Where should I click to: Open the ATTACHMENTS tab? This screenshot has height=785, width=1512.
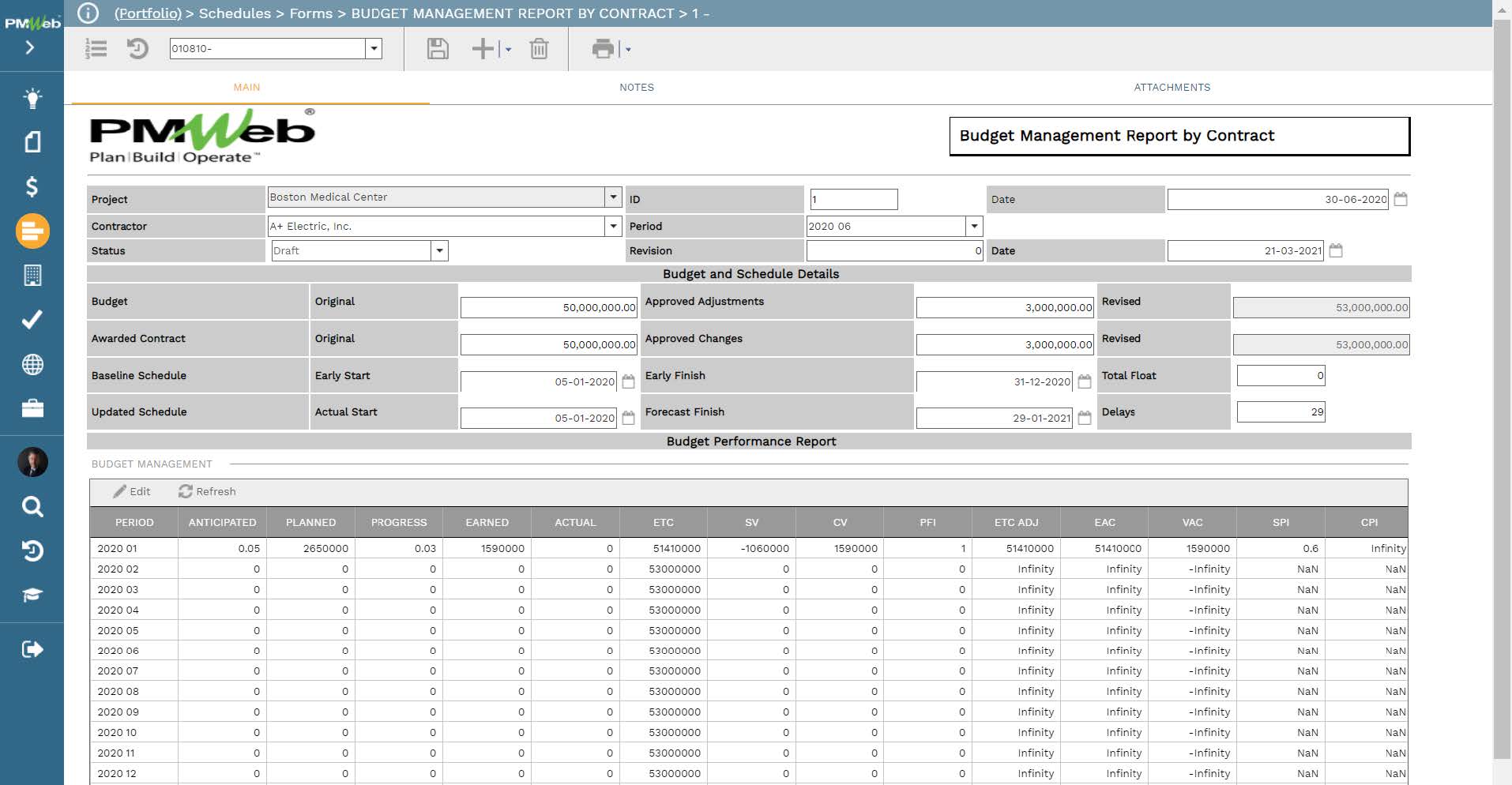(x=1172, y=88)
